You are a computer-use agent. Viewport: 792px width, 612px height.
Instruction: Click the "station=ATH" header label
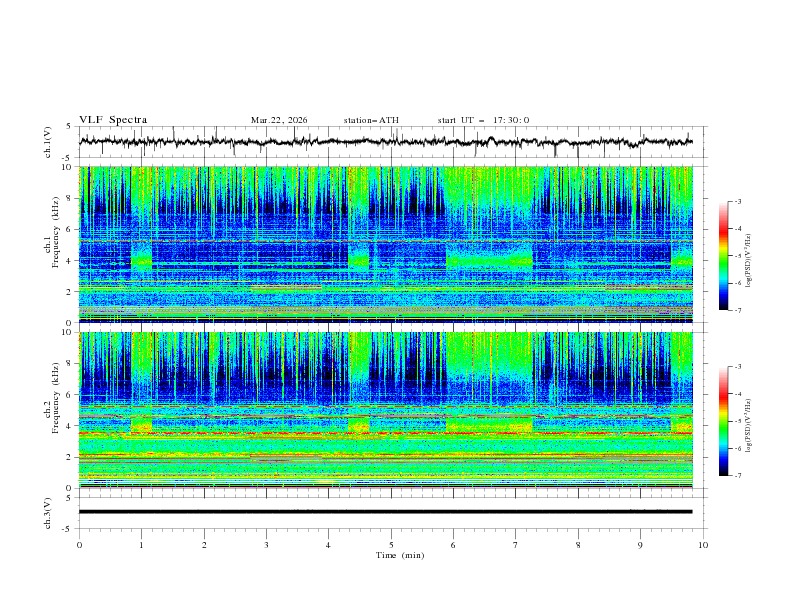coord(371,120)
